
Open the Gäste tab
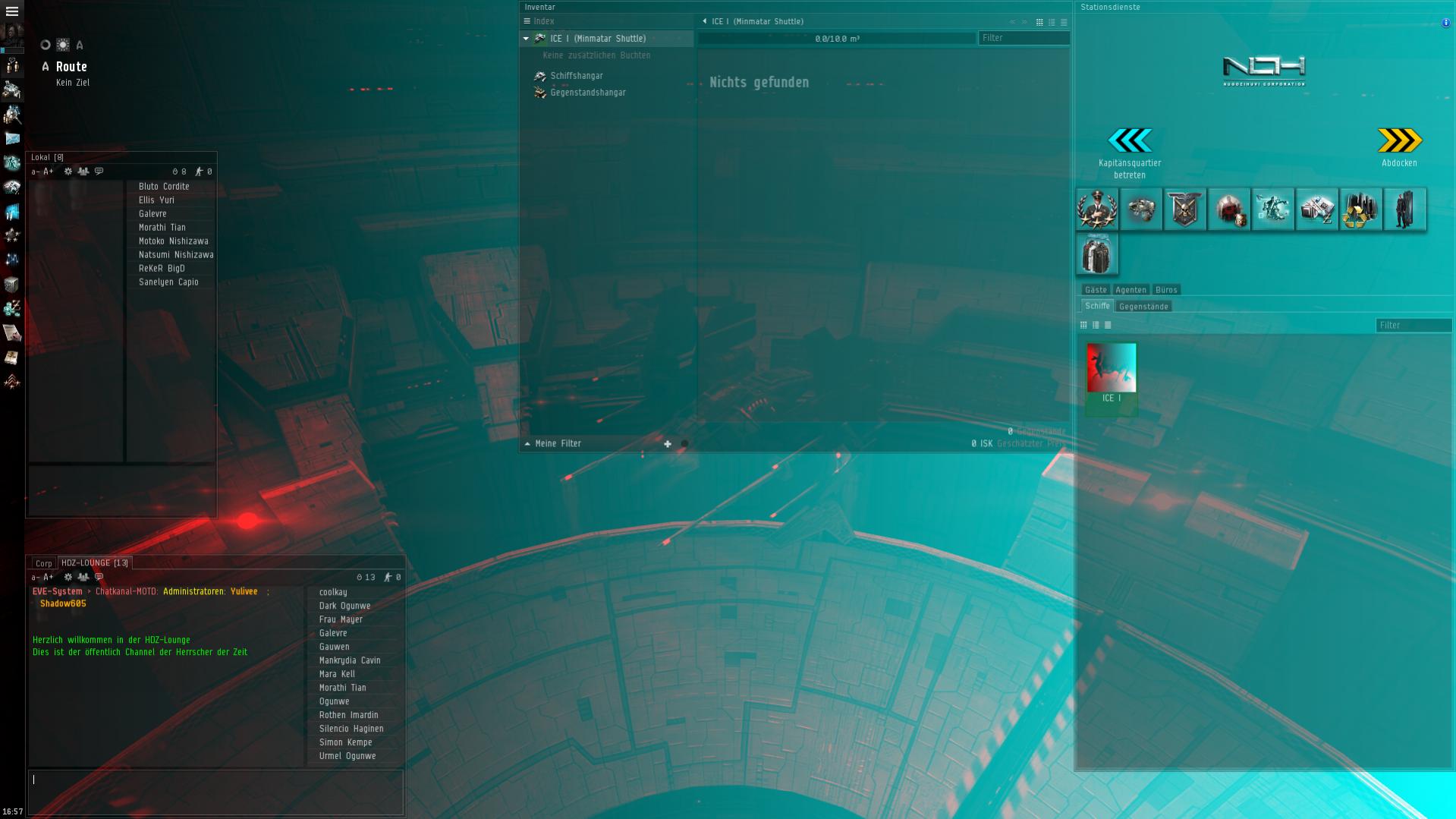click(x=1096, y=290)
